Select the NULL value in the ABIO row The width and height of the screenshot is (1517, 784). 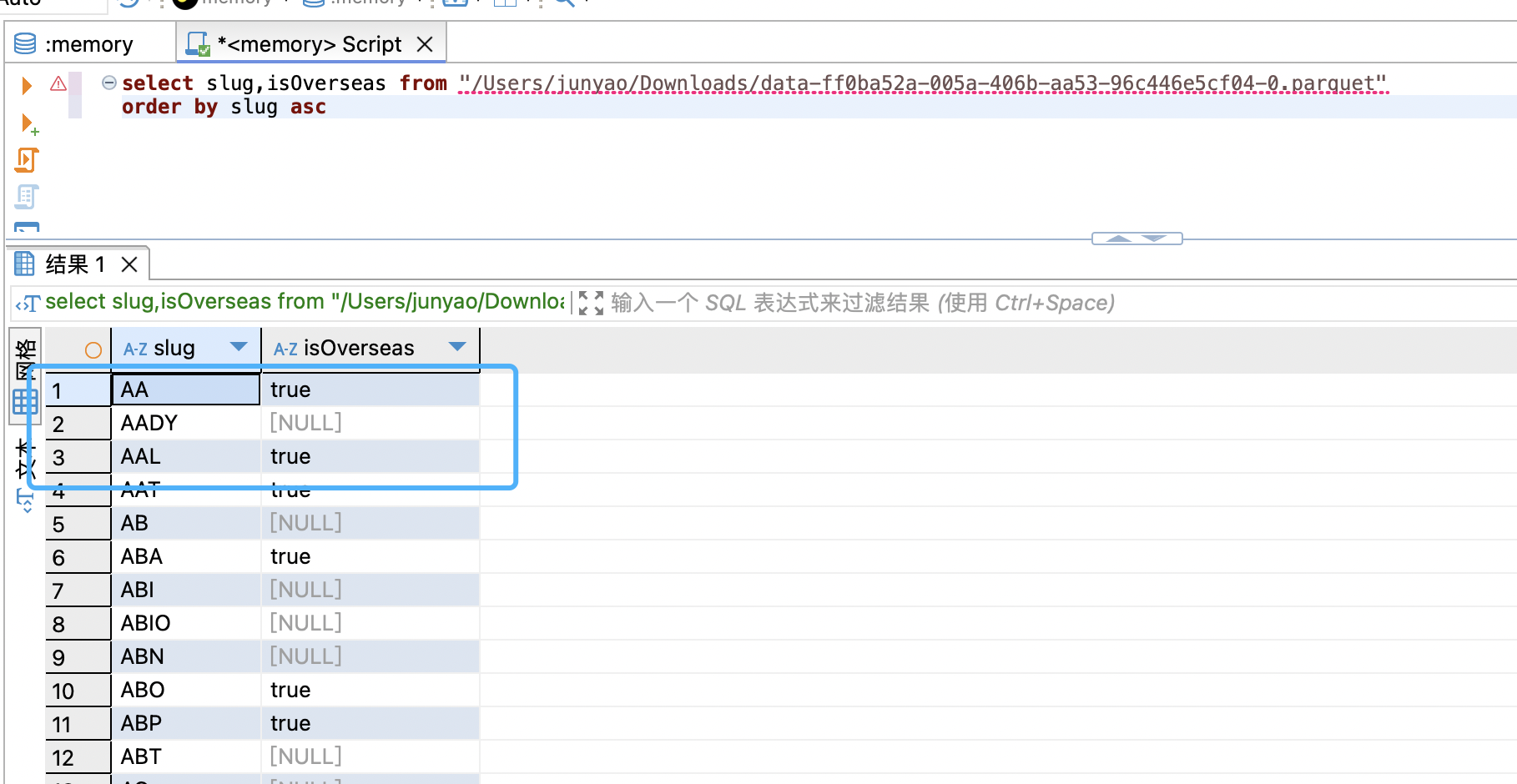click(x=370, y=623)
